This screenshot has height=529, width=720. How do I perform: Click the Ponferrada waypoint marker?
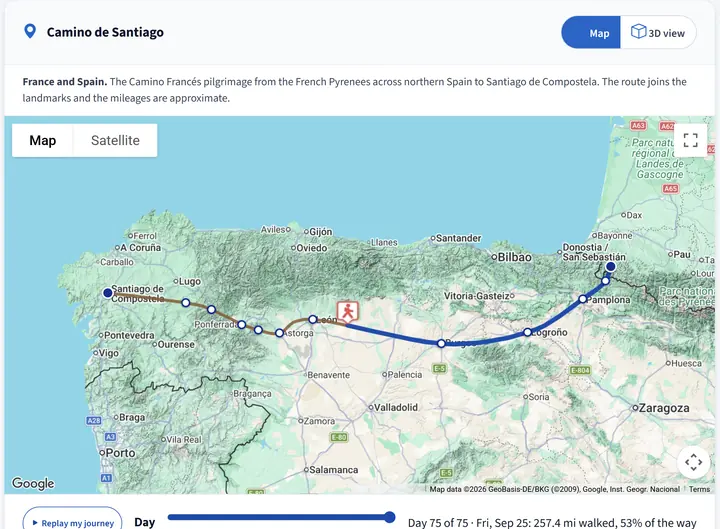[x=242, y=325]
